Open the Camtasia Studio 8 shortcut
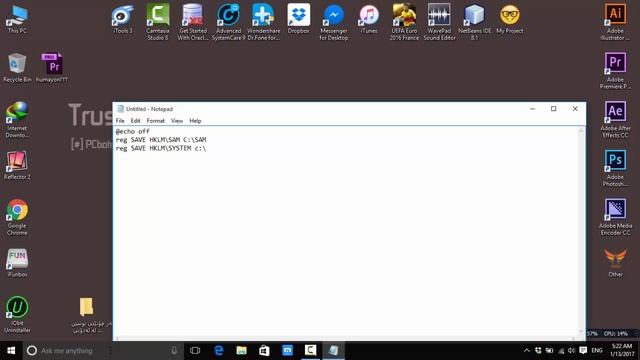Screen dimensions: 640x360 (x=158, y=22)
